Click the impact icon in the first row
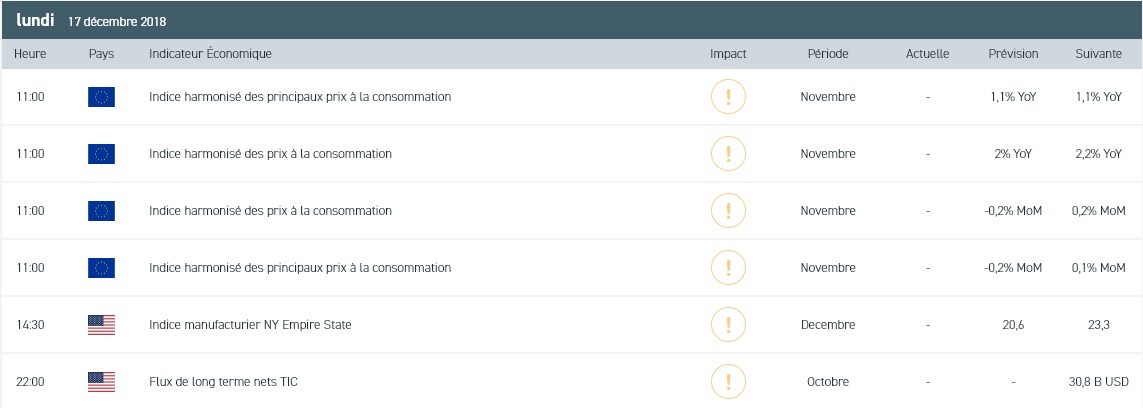The height and width of the screenshot is (408, 1143). 728,97
